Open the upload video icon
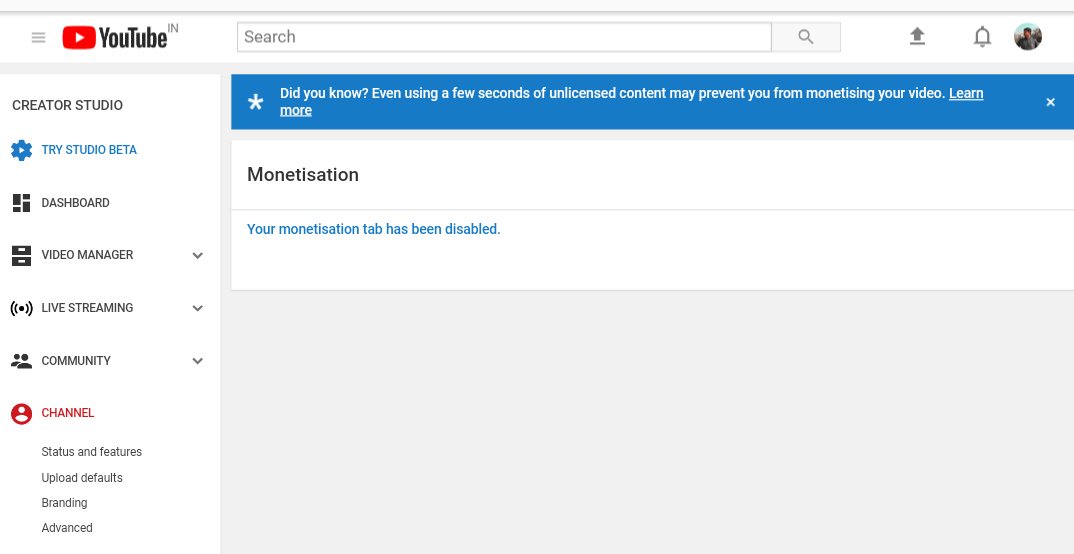This screenshot has width=1074, height=554. coord(917,36)
